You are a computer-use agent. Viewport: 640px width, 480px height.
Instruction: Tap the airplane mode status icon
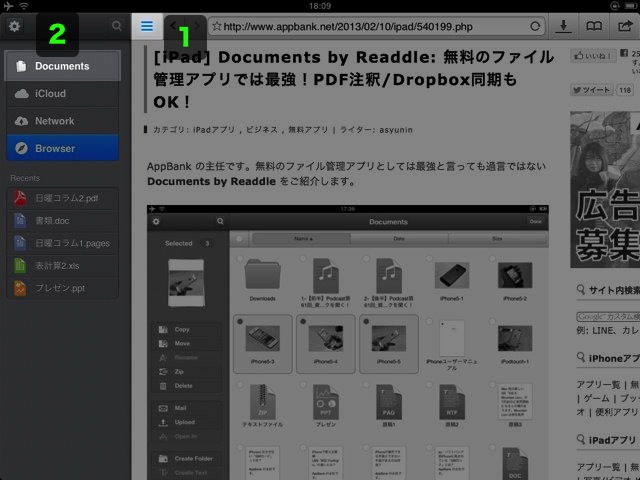pos(8,6)
